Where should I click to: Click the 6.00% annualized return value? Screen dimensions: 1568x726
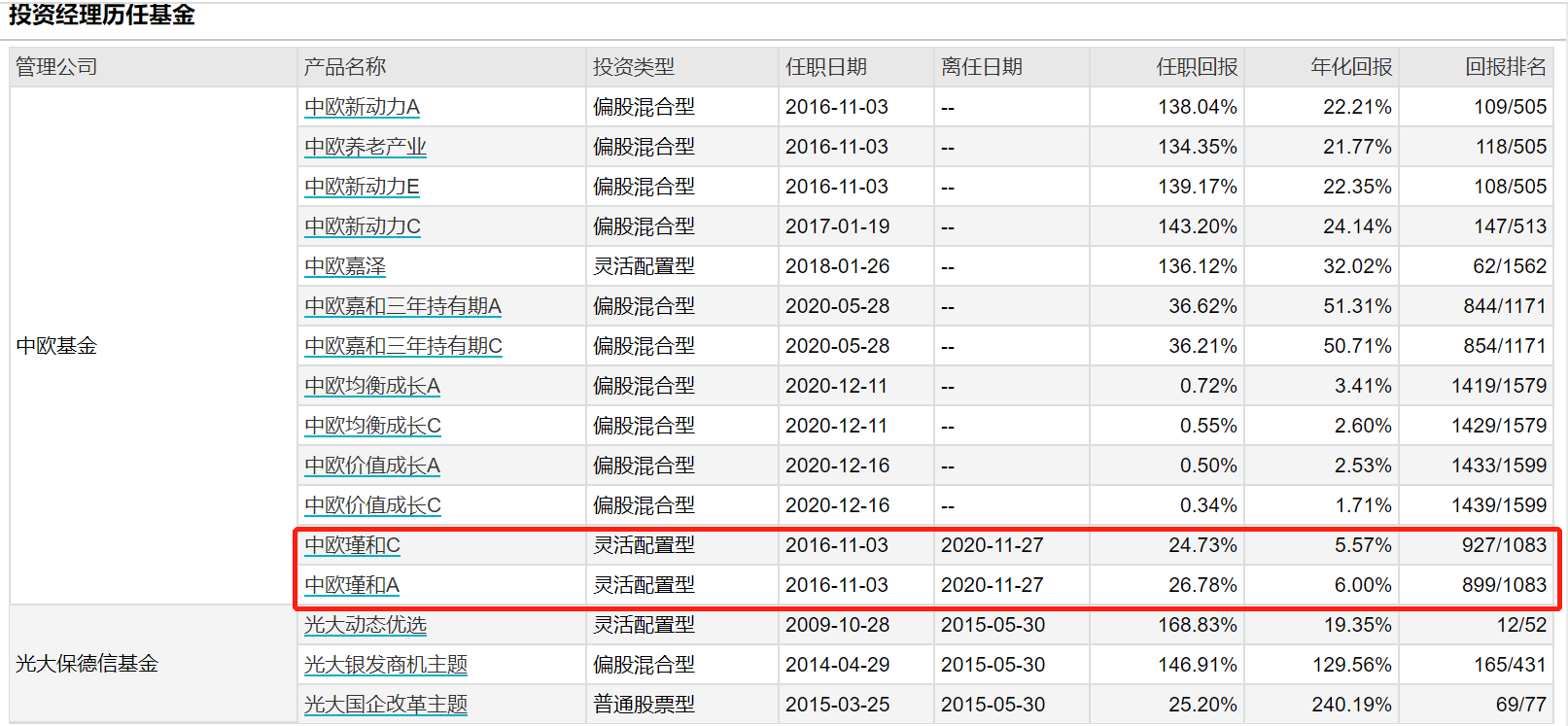(1363, 585)
